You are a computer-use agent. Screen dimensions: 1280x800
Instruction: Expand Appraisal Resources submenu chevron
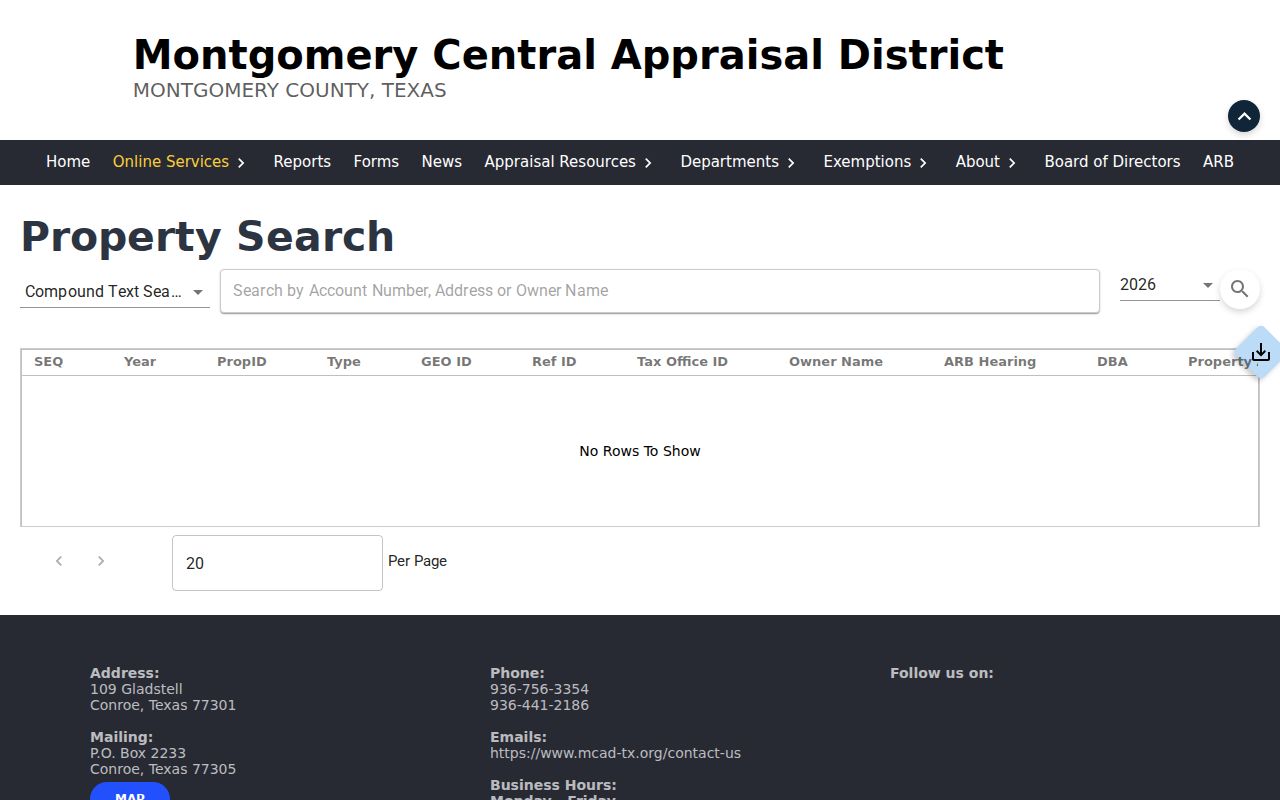pyautogui.click(x=648, y=162)
